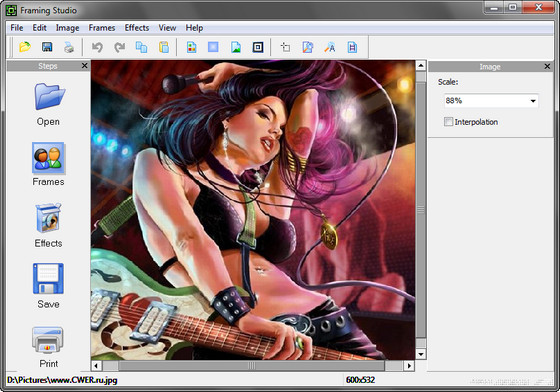Click the paste clipboard icon
560x392 pixels.
click(164, 47)
